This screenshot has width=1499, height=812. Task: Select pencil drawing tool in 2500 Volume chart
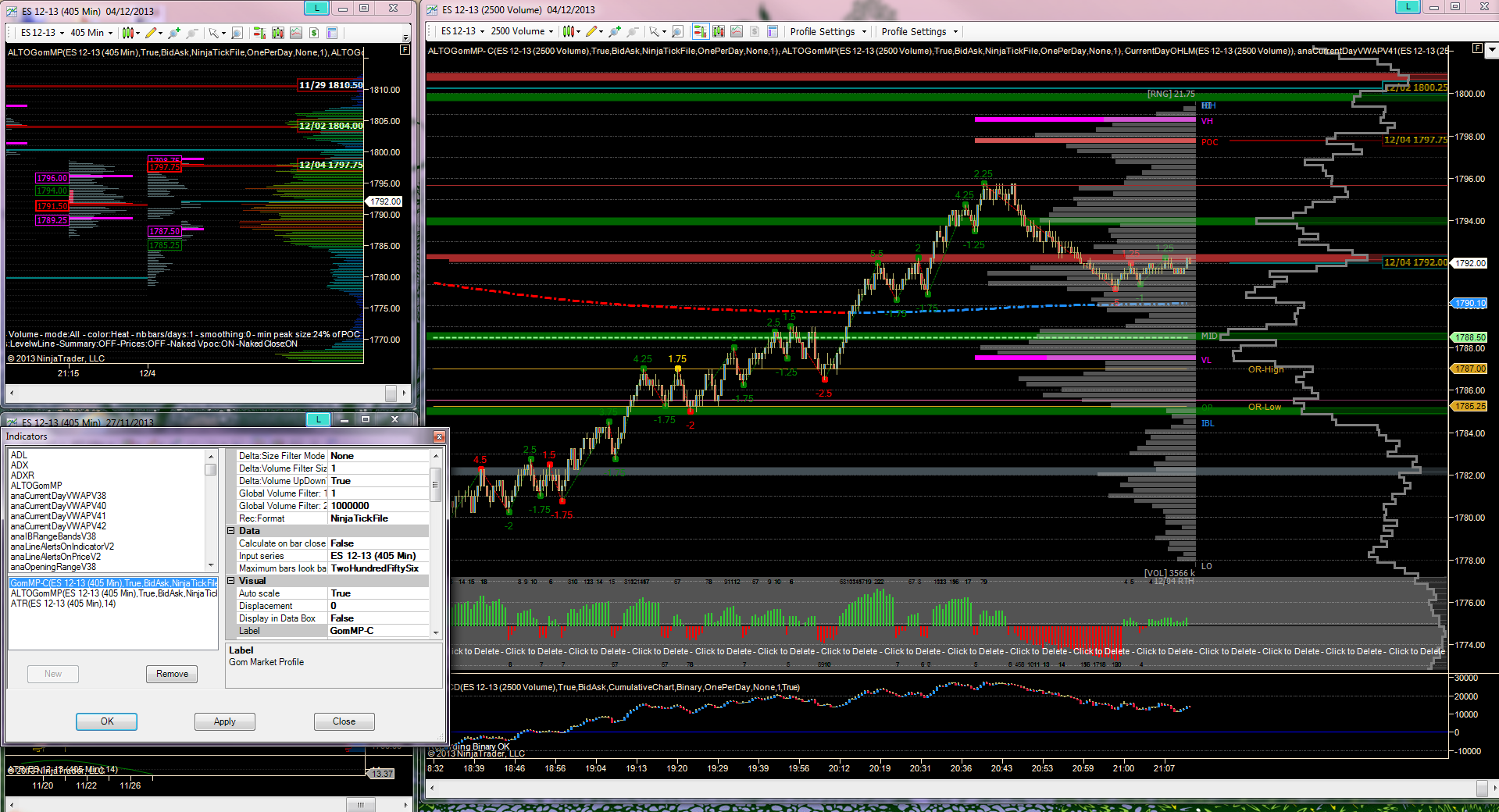coord(591,31)
